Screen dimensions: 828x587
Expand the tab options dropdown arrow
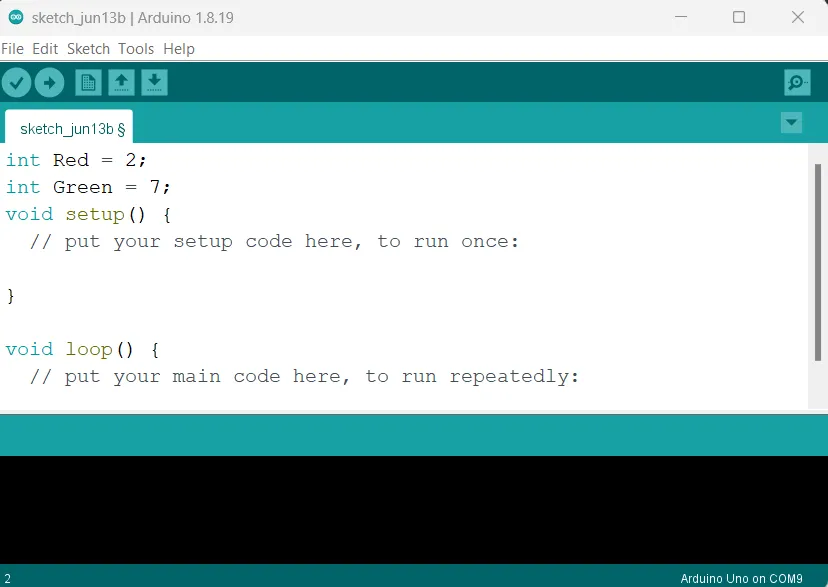(791, 123)
